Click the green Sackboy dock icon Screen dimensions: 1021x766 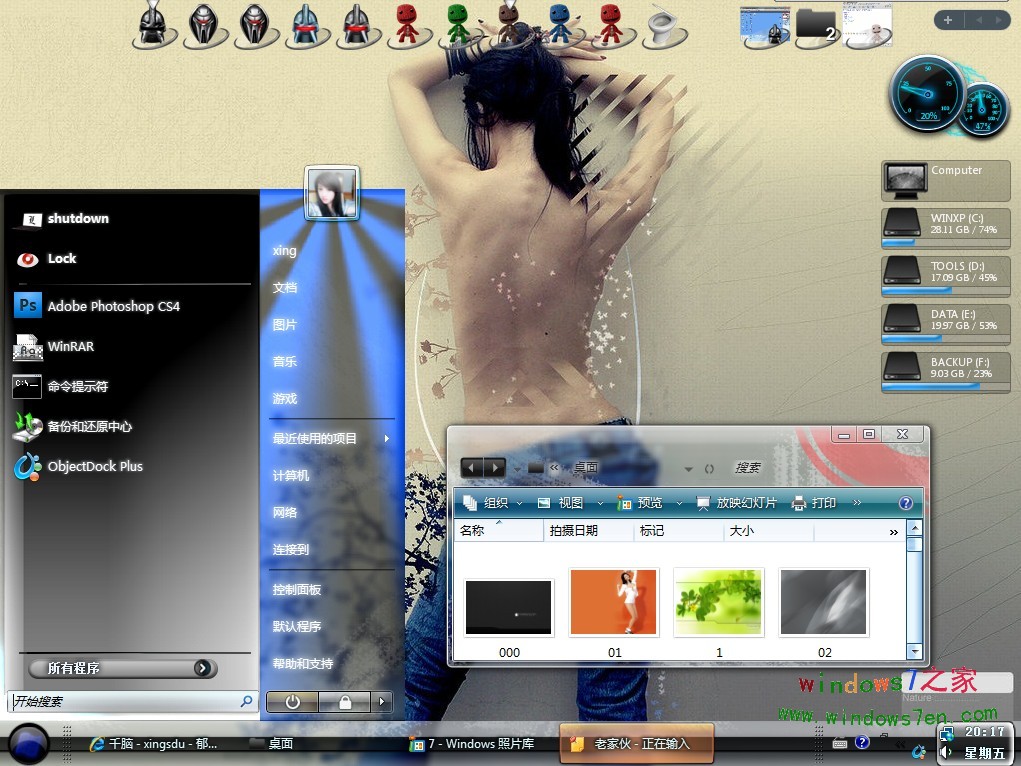(457, 24)
